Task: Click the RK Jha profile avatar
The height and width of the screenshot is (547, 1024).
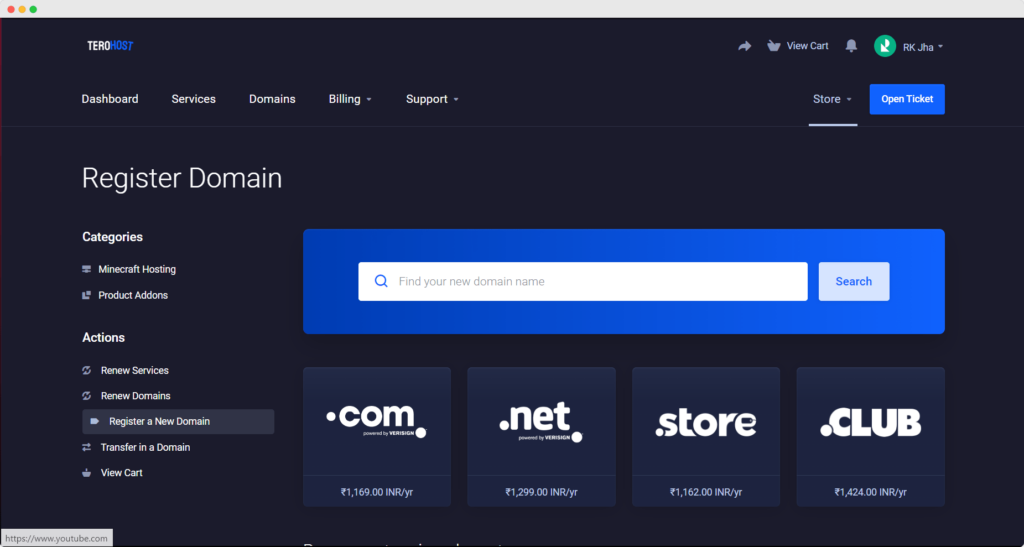Action: pyautogui.click(x=884, y=46)
